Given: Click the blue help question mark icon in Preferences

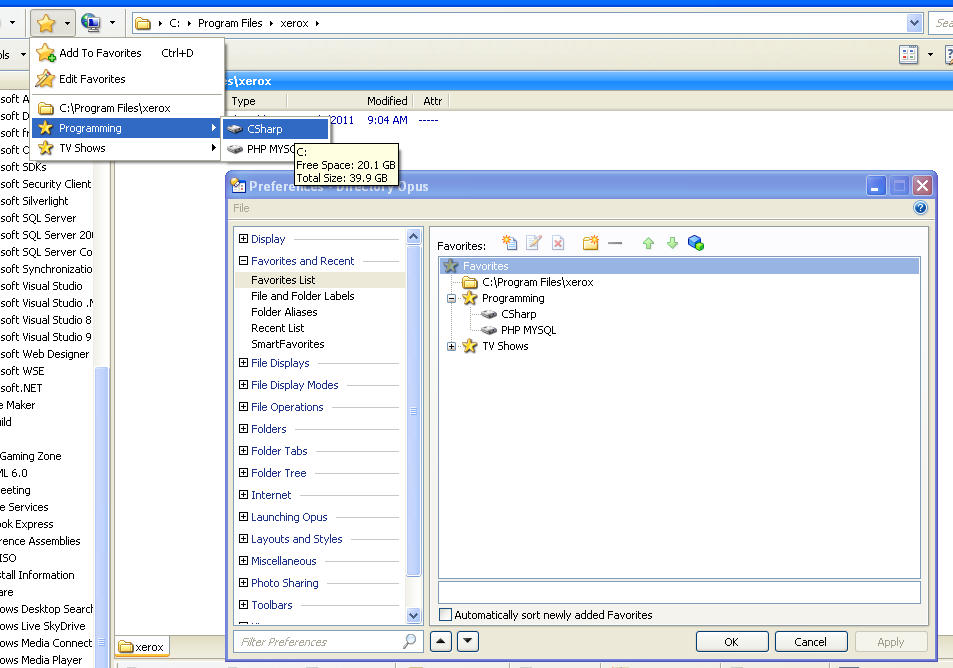Looking at the screenshot, I should [920, 208].
